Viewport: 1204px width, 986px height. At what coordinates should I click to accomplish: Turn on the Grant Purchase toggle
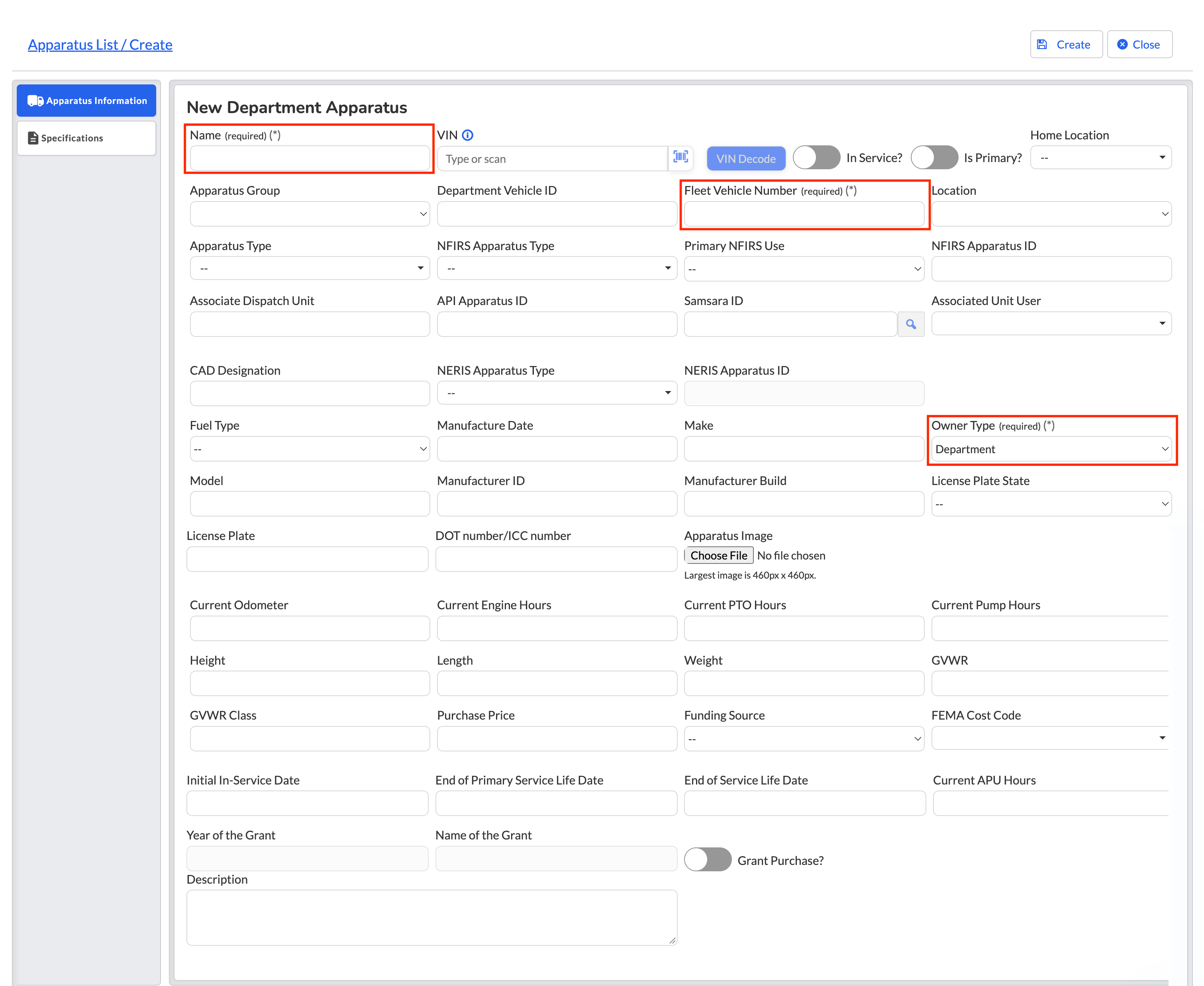pyautogui.click(x=708, y=860)
